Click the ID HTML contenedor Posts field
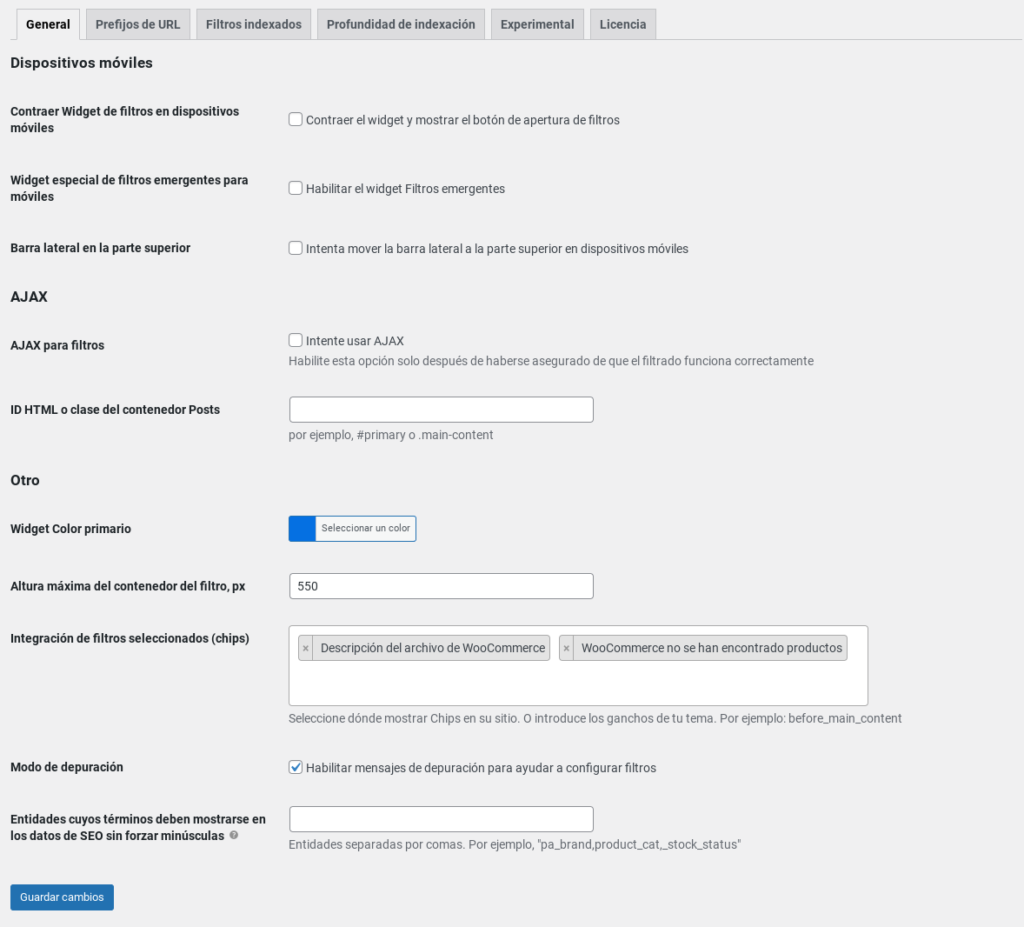 pyautogui.click(x=441, y=410)
